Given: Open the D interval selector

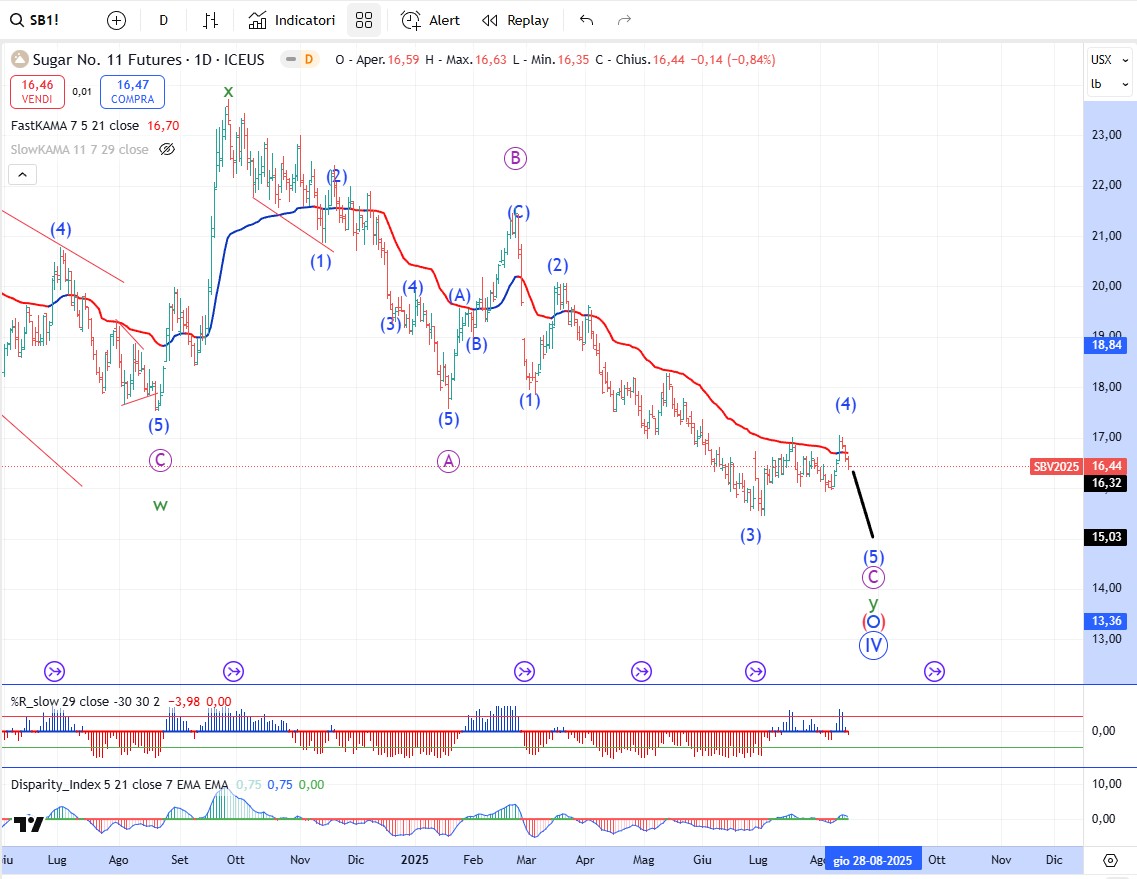Looking at the screenshot, I should click(163, 20).
